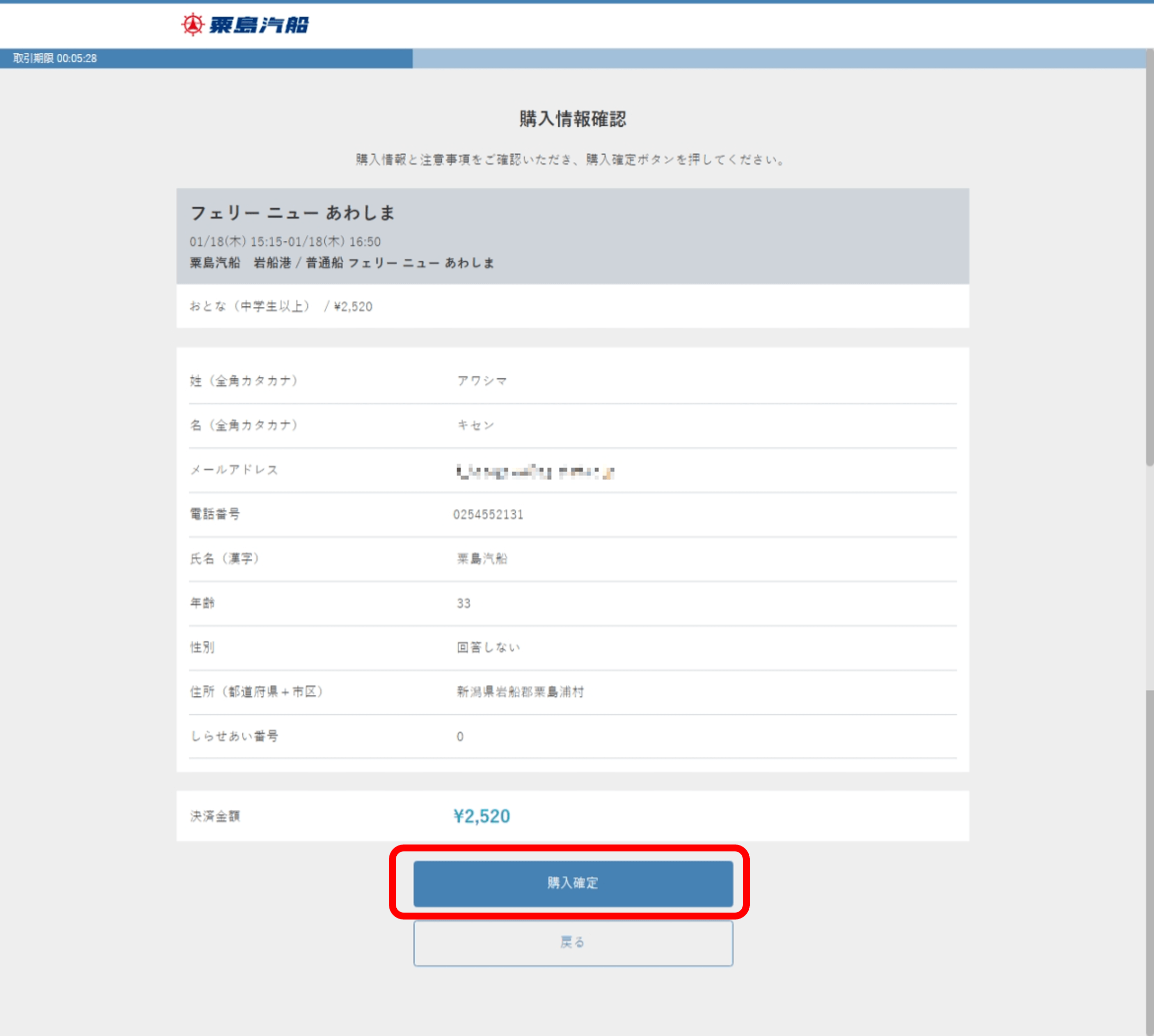The width and height of the screenshot is (1154, 1036).
Task: Click the payment total ¥2,520 in blue
Action: (482, 816)
